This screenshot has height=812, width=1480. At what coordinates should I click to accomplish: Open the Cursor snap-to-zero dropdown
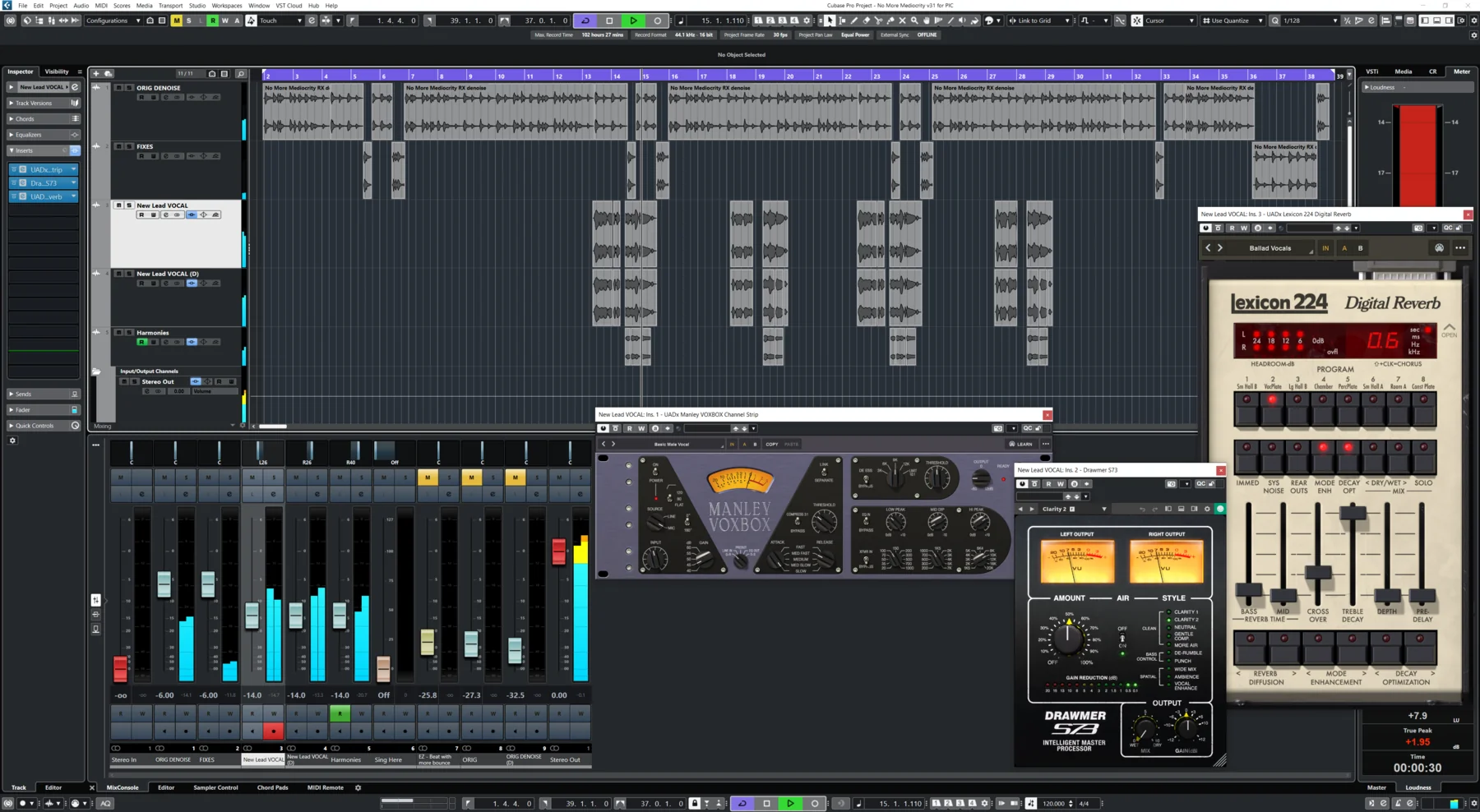coord(1170,21)
